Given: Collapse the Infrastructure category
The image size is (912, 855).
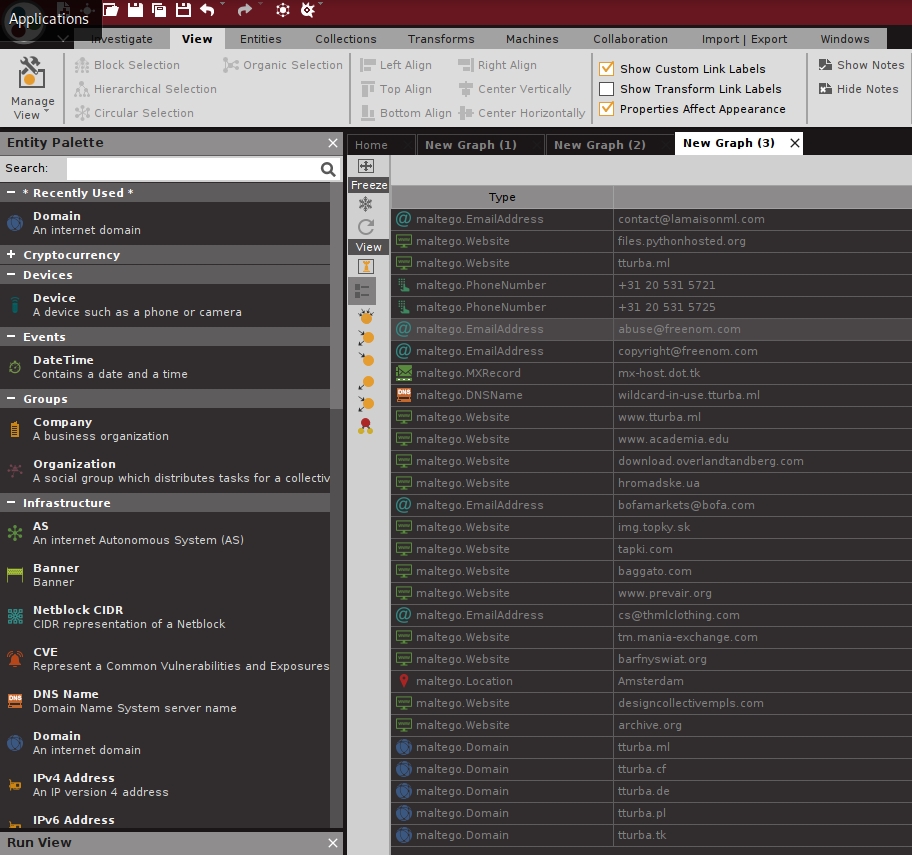Looking at the screenshot, I should coord(11,502).
